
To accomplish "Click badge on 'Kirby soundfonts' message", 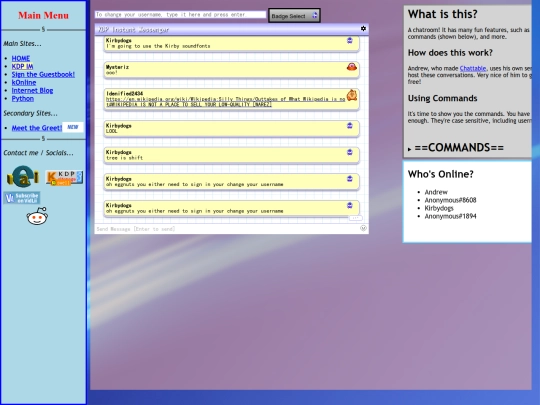I will tap(350, 41).
